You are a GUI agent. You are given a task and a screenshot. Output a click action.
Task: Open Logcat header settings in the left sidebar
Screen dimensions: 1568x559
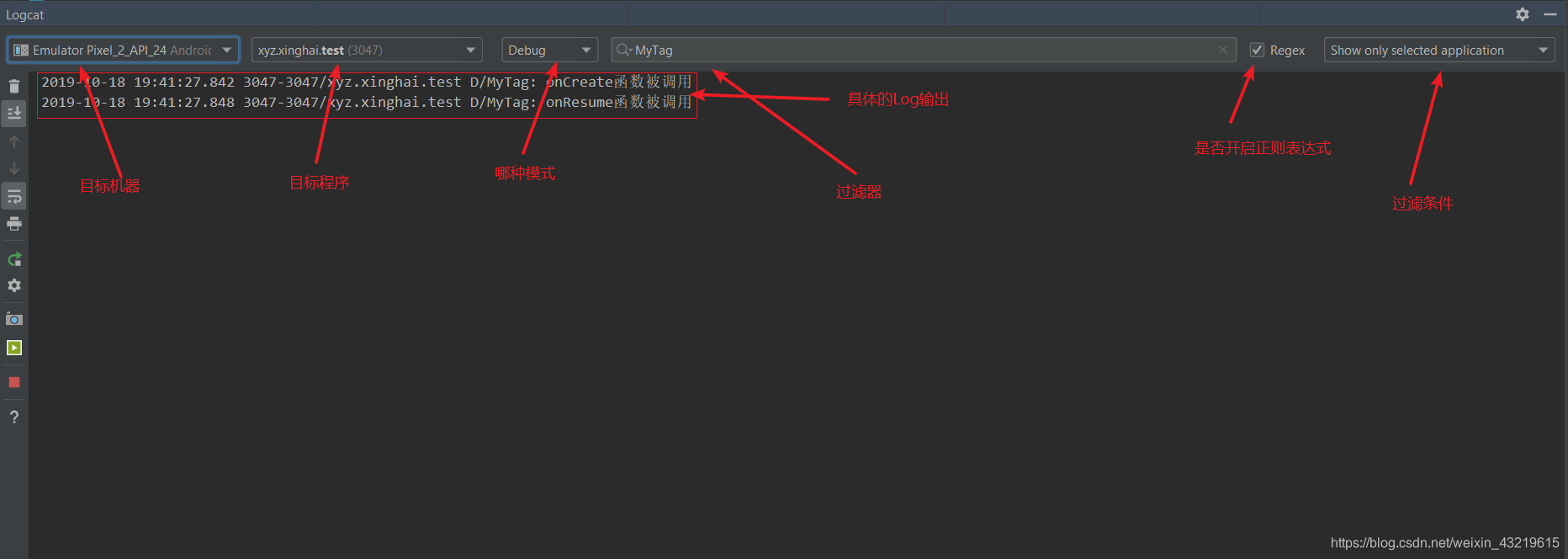(x=14, y=286)
